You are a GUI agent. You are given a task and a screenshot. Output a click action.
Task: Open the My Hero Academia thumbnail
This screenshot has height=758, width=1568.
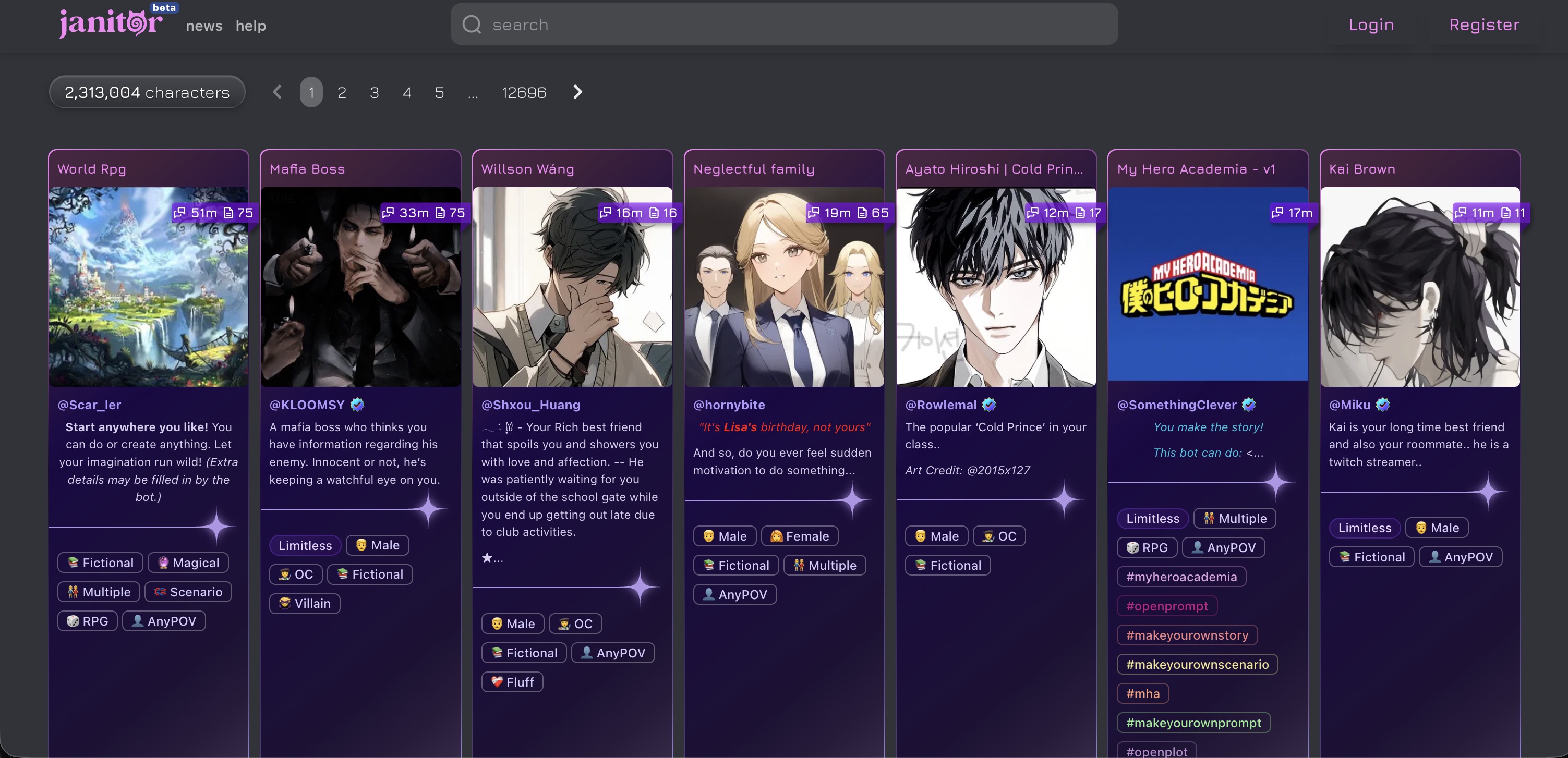pyautogui.click(x=1208, y=284)
